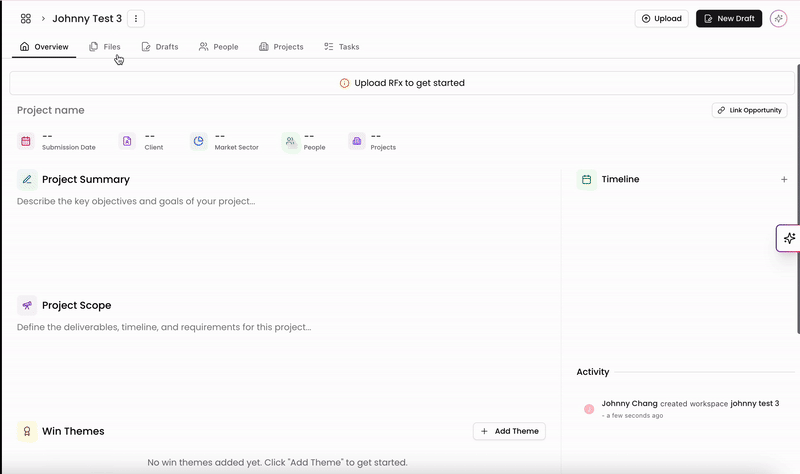Screen dimensions: 800x474
Task: Open the floating AI assistant sparkle button
Action: point(788,238)
